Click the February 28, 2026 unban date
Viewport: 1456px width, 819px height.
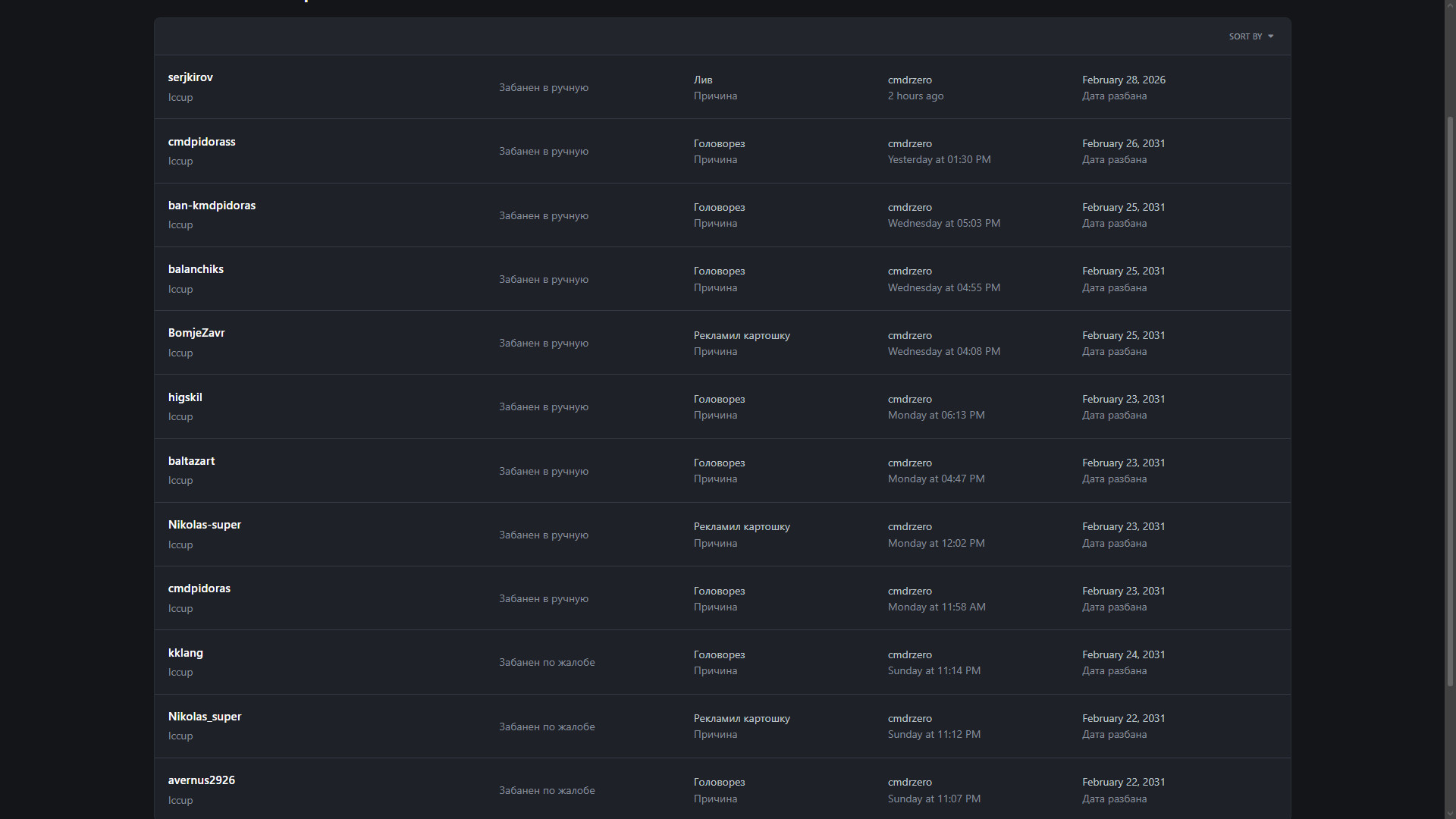[x=1123, y=80]
